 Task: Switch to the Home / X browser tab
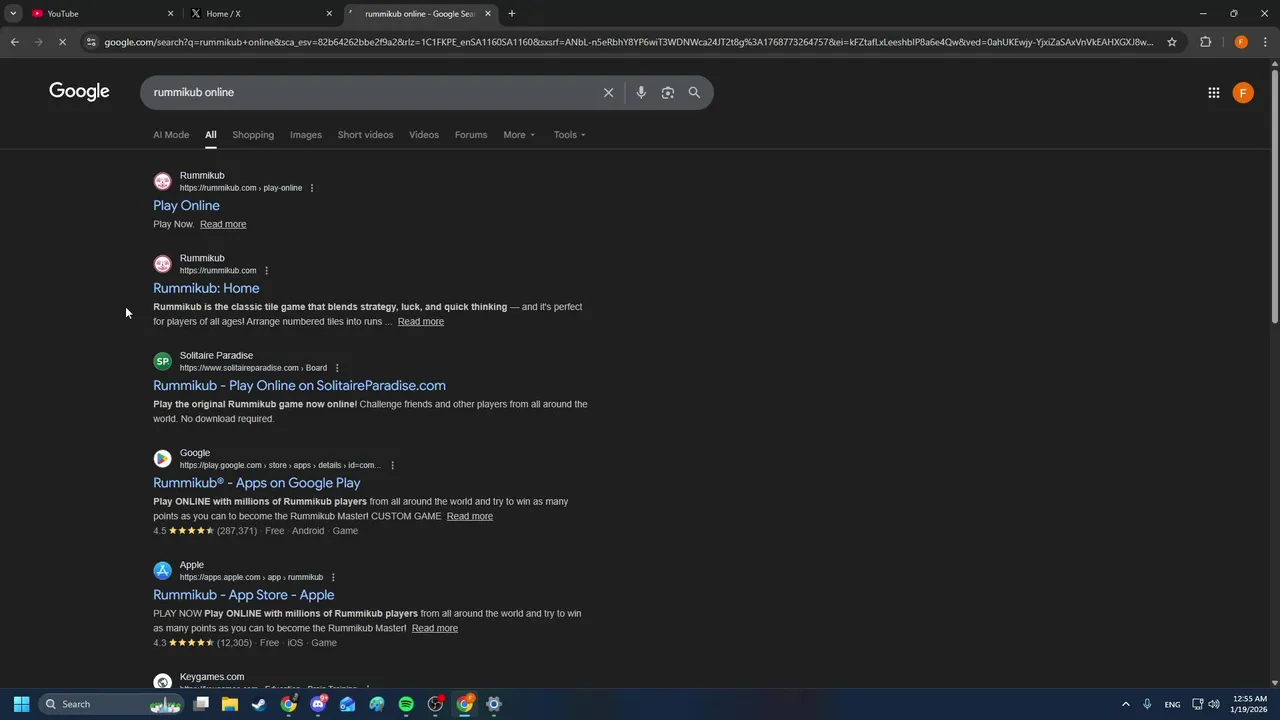(x=260, y=14)
